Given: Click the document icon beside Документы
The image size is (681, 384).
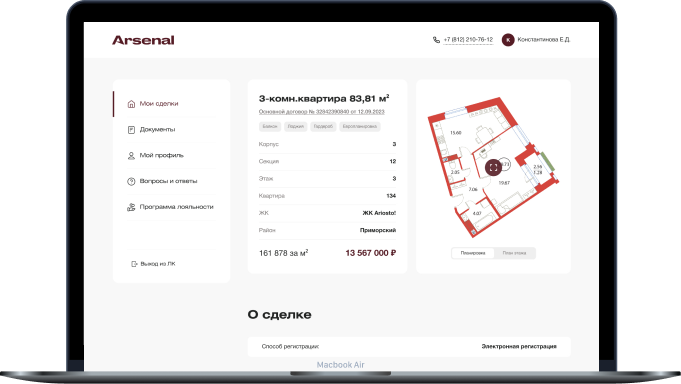Looking at the screenshot, I should [x=131, y=130].
